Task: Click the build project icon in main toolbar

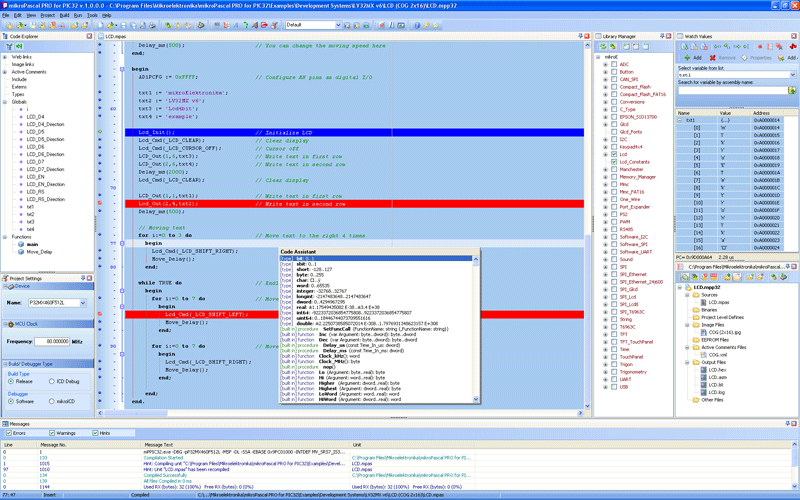Action: coord(168,25)
